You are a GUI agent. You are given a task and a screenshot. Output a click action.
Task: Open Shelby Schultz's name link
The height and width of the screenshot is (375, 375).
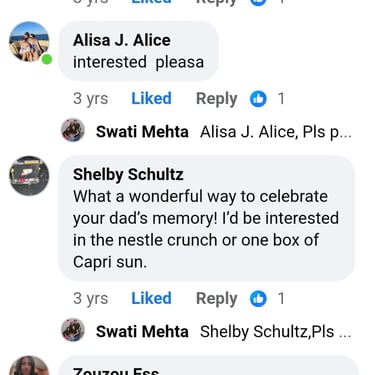pyautogui.click(x=128, y=175)
